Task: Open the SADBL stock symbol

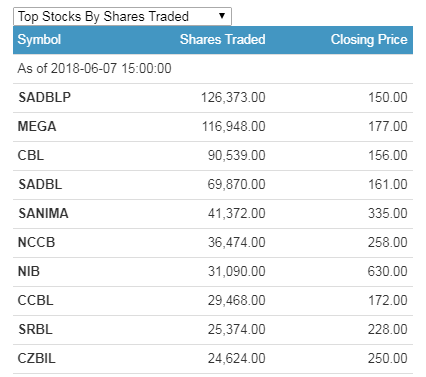Action: coord(40,184)
